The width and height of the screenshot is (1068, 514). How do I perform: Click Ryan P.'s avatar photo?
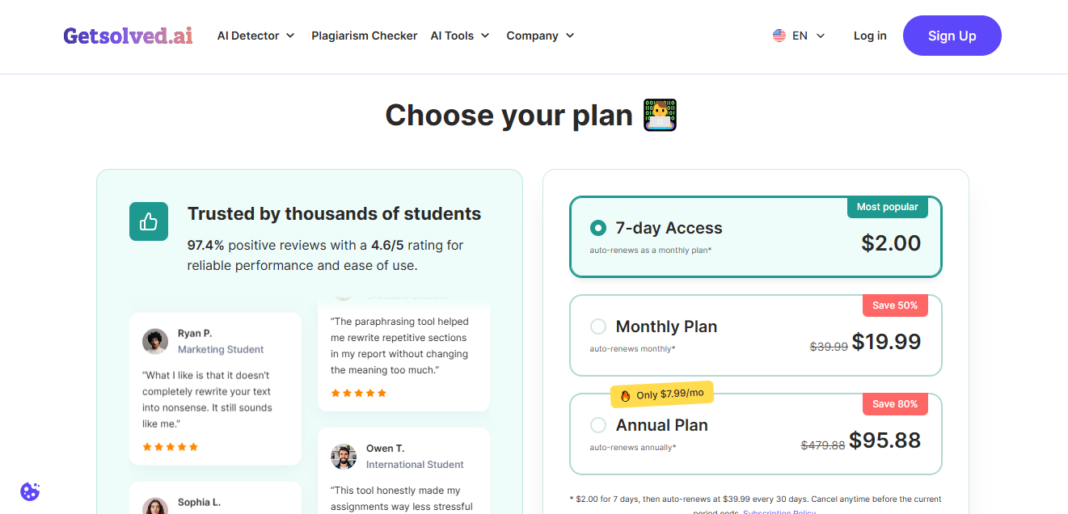tap(155, 341)
